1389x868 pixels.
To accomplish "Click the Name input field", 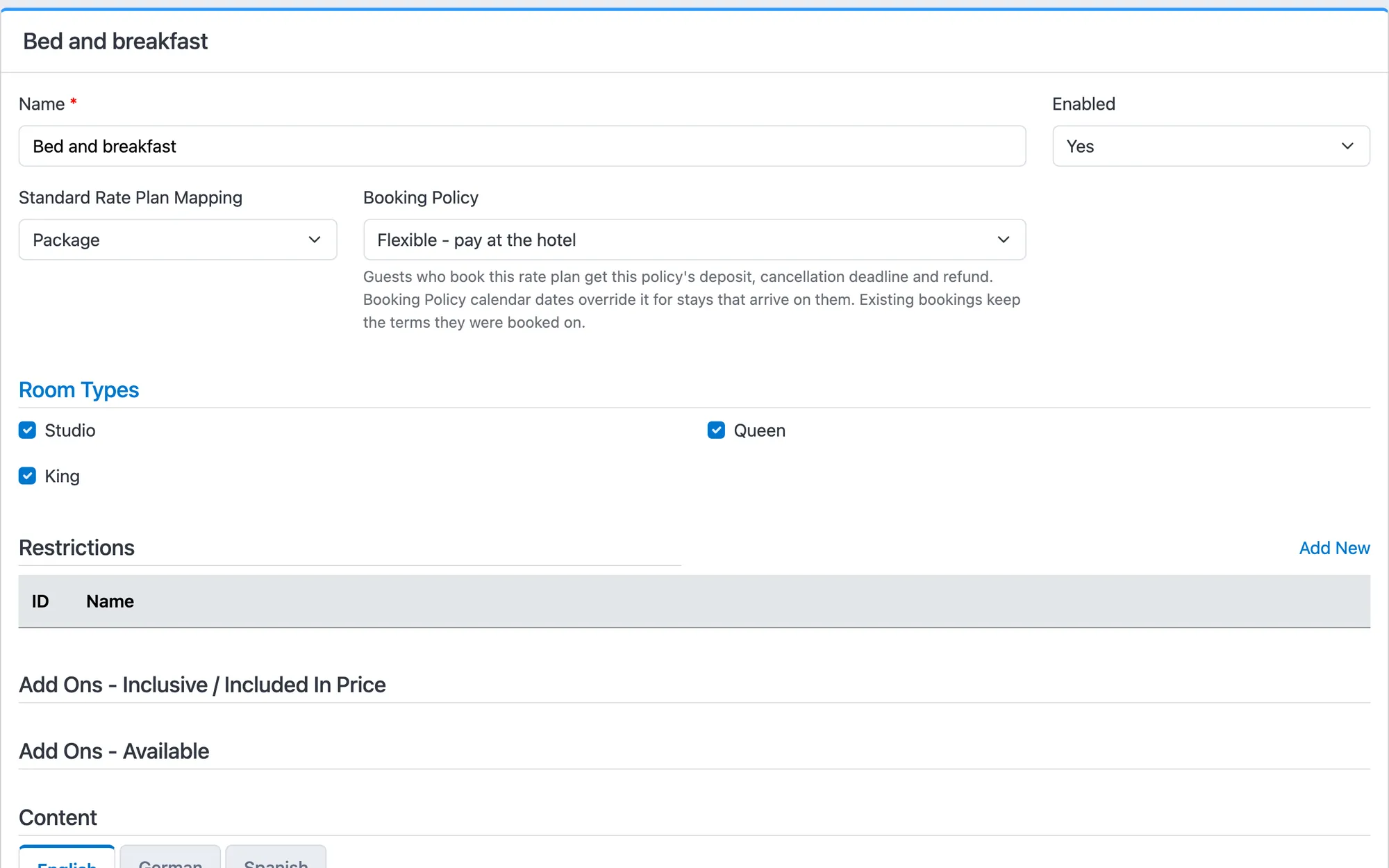I will point(522,146).
